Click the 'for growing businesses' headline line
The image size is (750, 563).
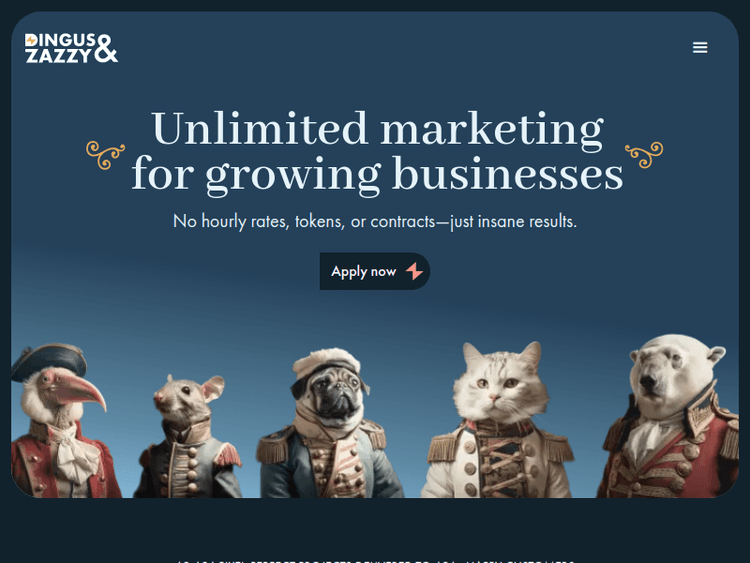coord(377,174)
